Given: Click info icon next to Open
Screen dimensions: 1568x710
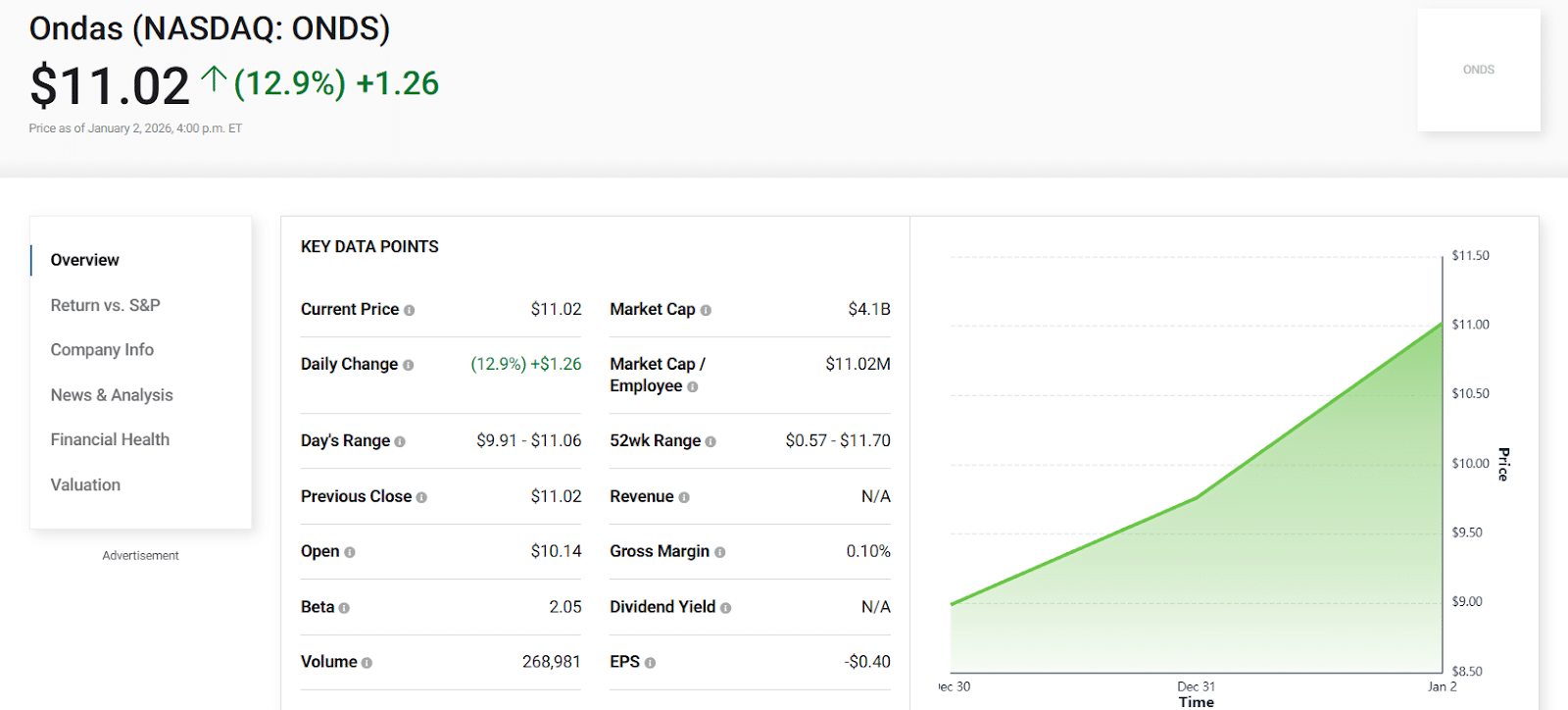Looking at the screenshot, I should (x=350, y=552).
